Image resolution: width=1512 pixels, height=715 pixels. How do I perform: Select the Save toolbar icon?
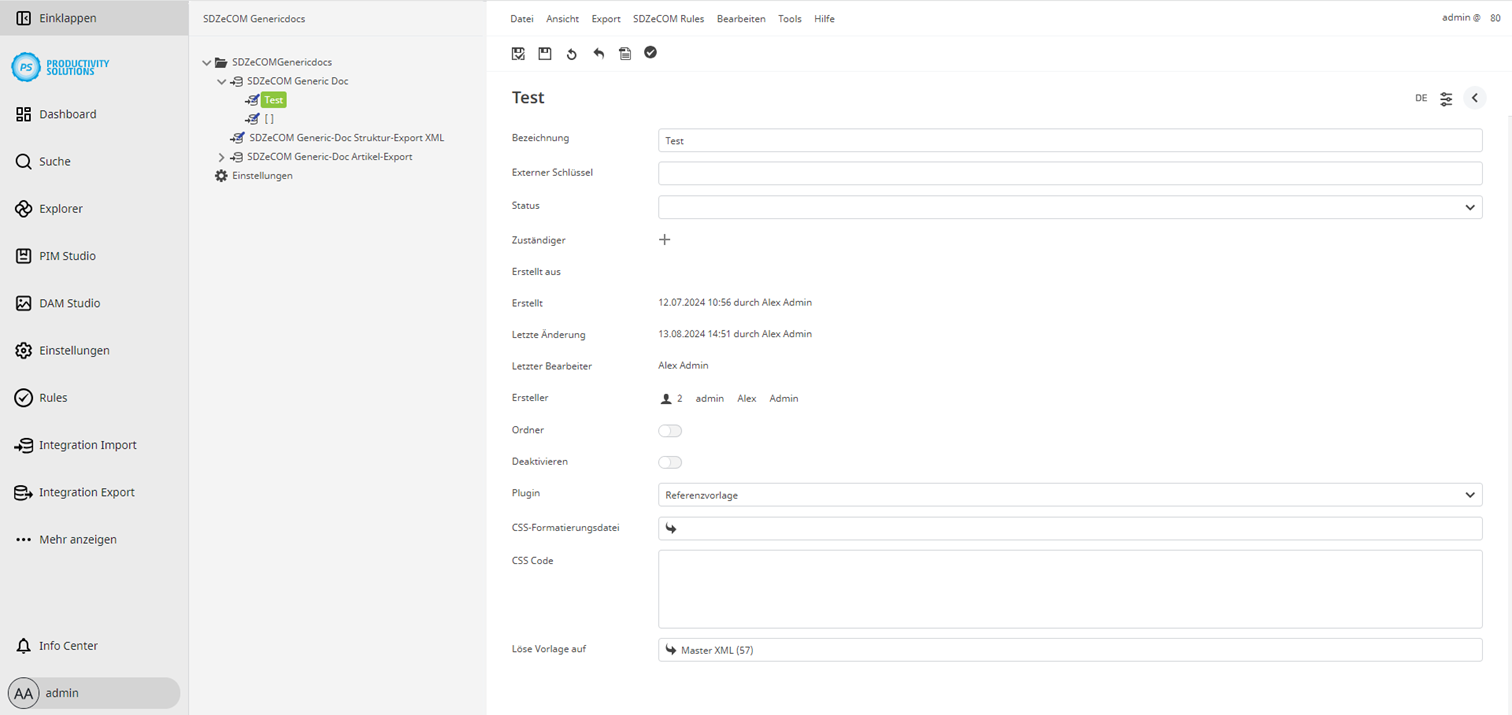[x=544, y=53]
